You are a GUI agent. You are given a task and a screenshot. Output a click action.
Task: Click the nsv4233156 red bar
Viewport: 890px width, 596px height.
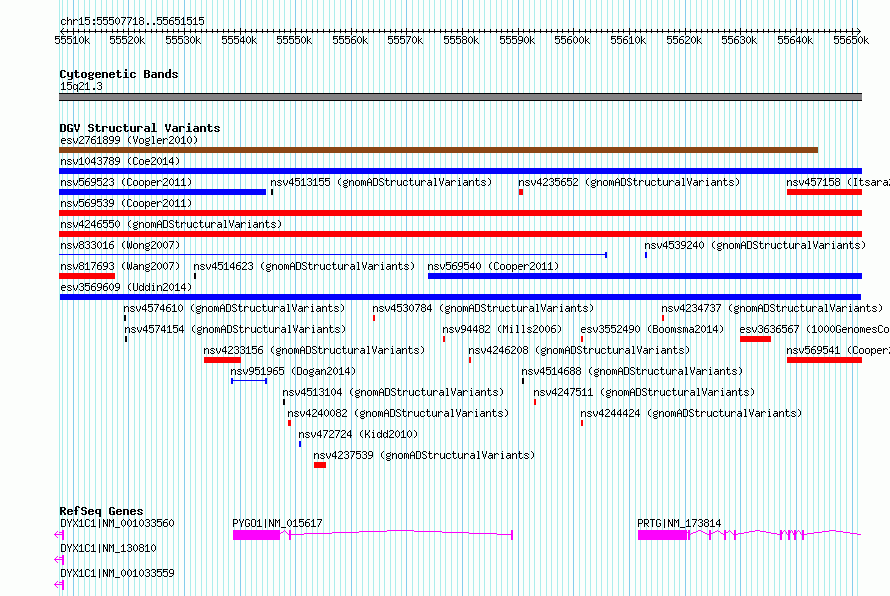pos(222,360)
